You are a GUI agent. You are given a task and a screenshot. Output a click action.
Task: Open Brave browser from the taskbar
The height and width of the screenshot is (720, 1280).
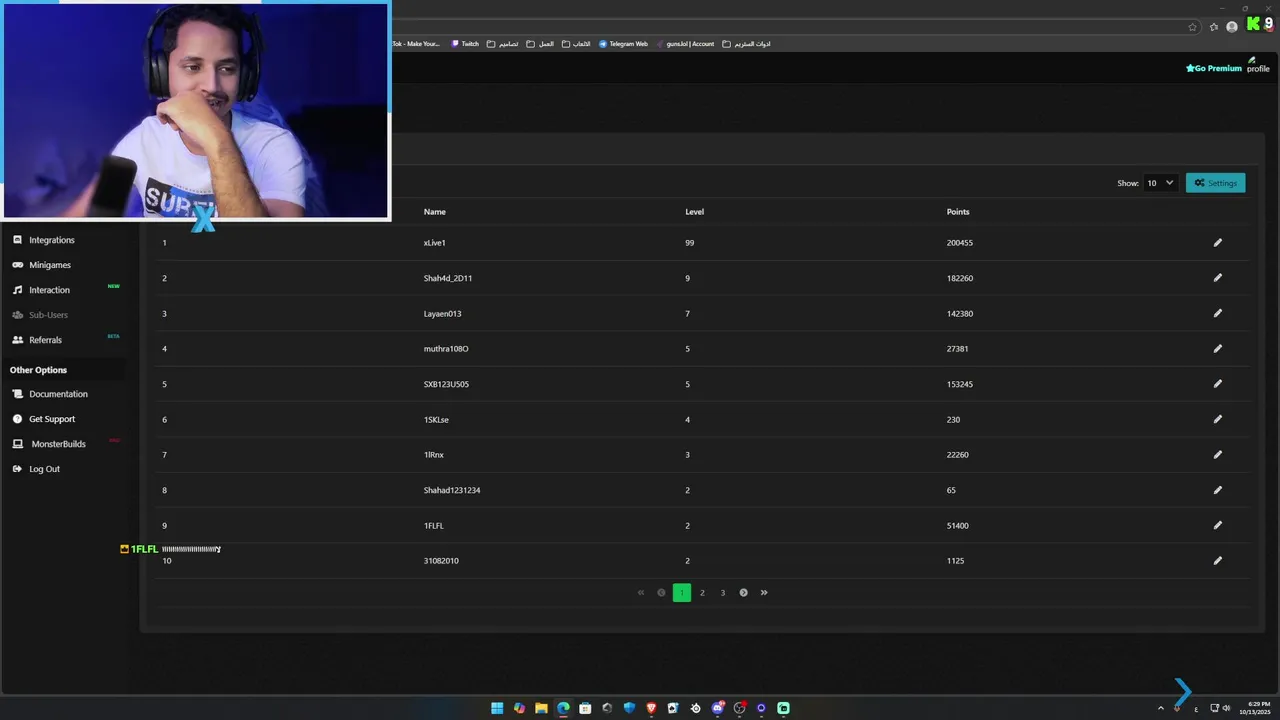pos(651,708)
